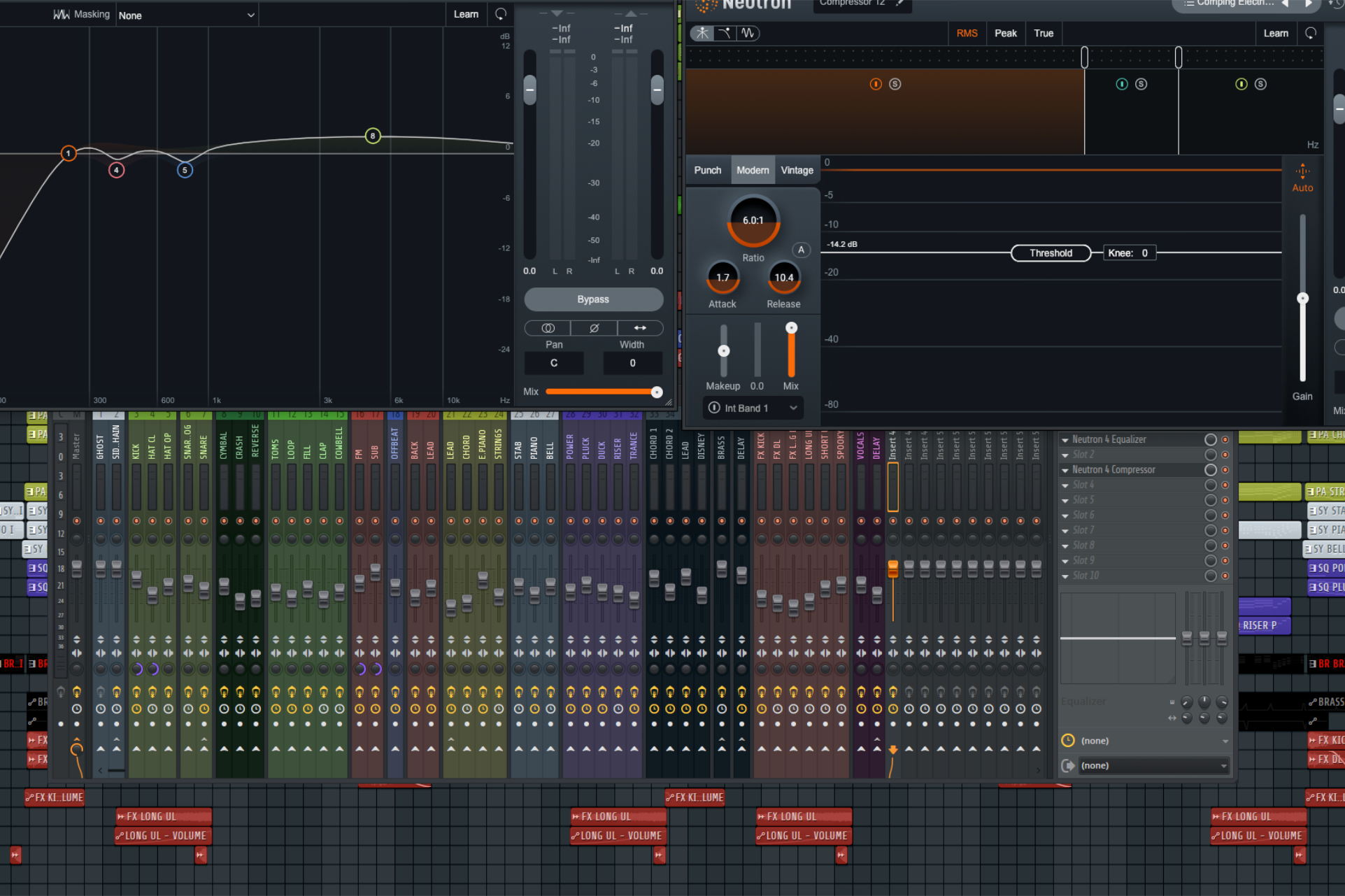Click the RISER P pattern clip
Viewport: 1345px width, 896px height.
pyautogui.click(x=1265, y=625)
